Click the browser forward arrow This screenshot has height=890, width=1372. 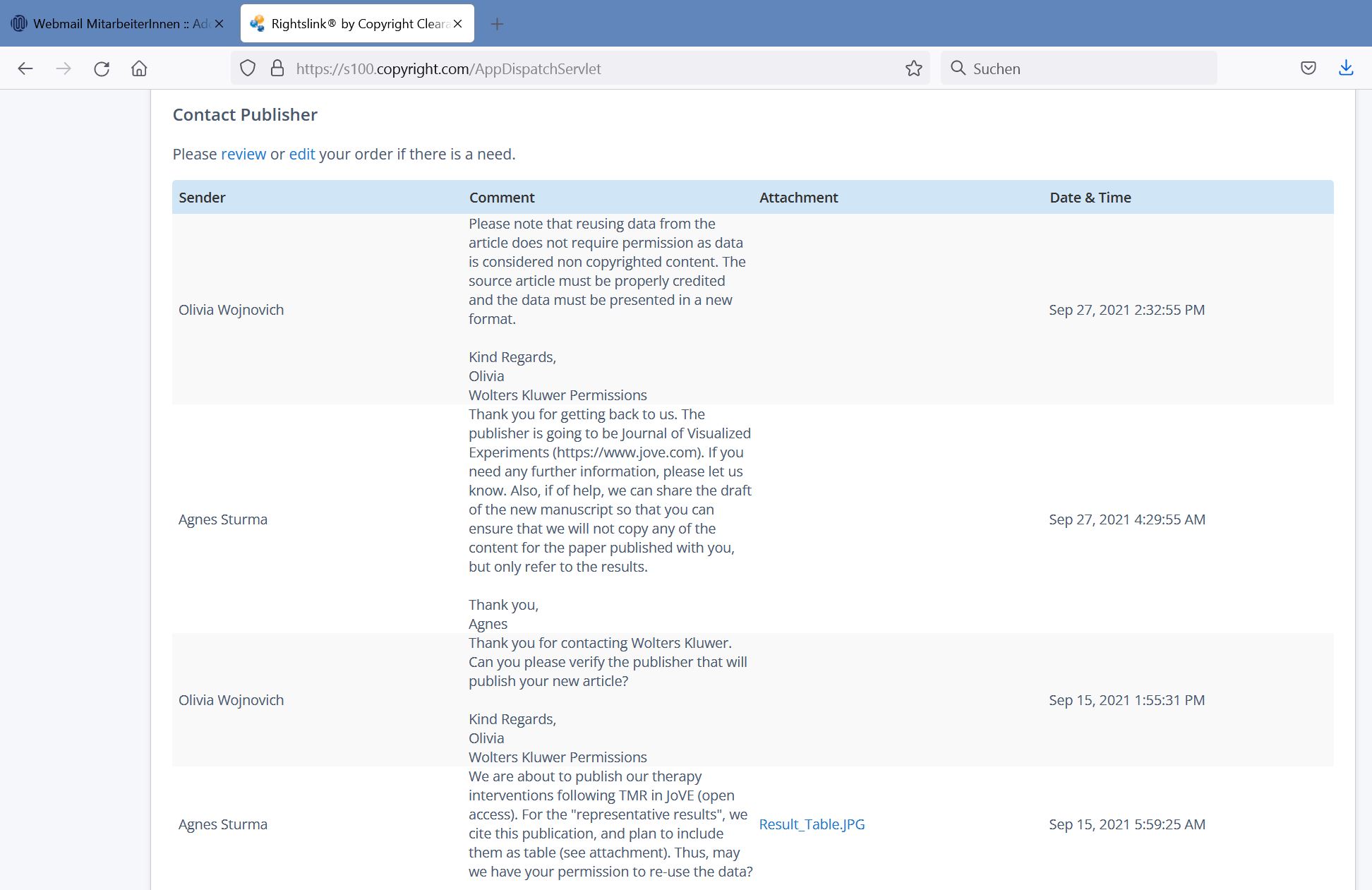tap(64, 68)
